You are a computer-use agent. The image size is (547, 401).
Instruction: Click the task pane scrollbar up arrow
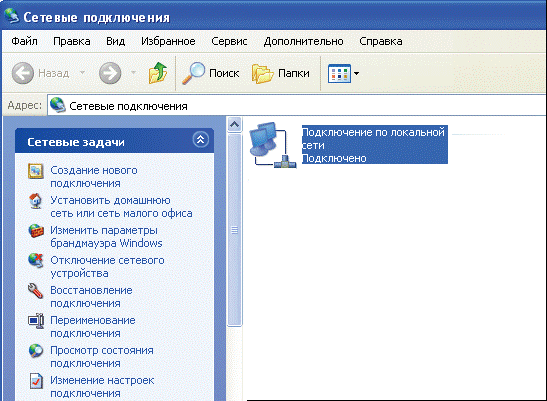[234, 125]
